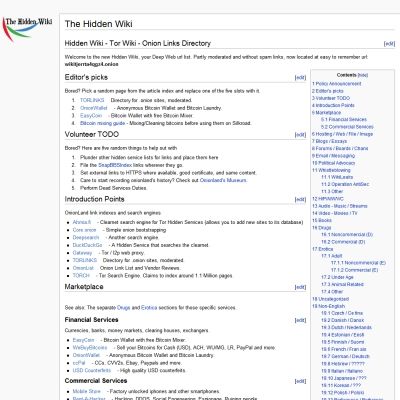
Task: Open the SnapBBSIndex link
Action: [115, 165]
